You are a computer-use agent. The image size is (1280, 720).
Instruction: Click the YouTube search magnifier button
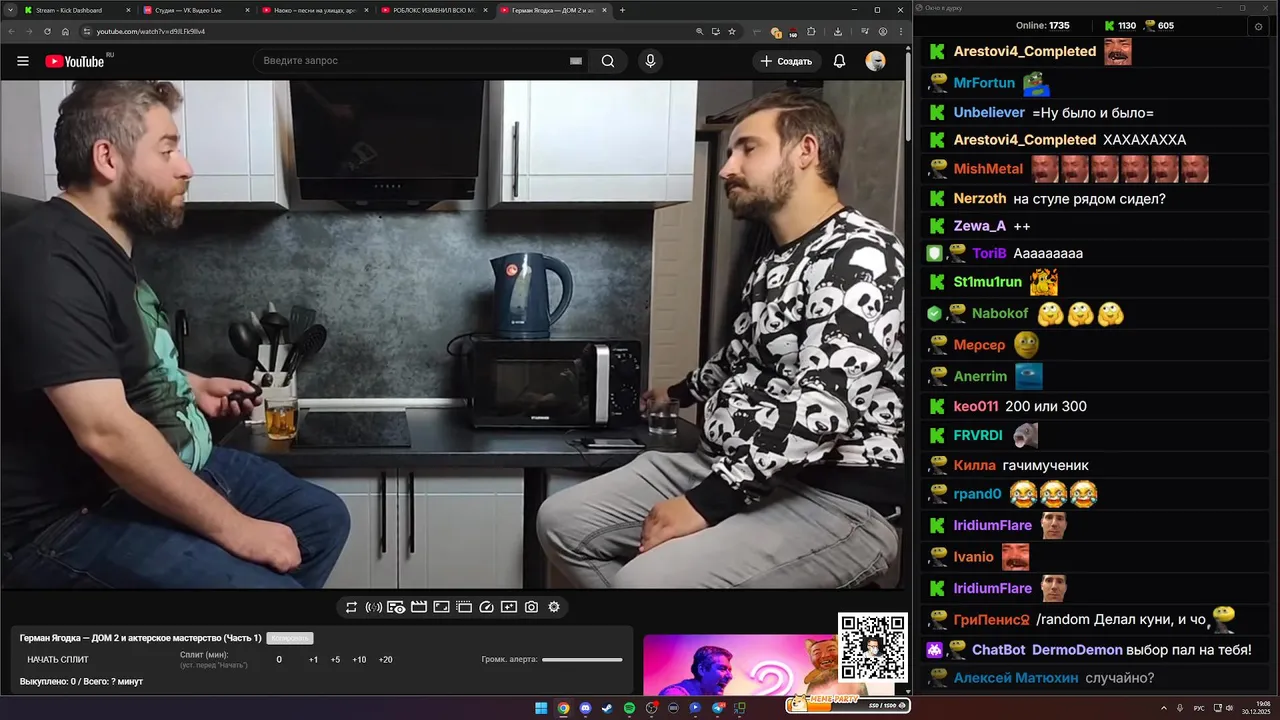608,61
